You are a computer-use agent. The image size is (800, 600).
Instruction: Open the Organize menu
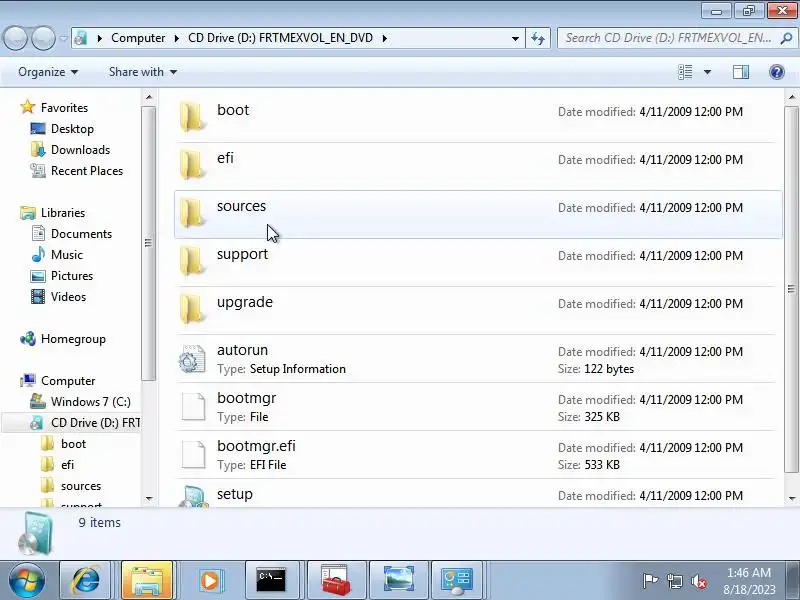(48, 72)
